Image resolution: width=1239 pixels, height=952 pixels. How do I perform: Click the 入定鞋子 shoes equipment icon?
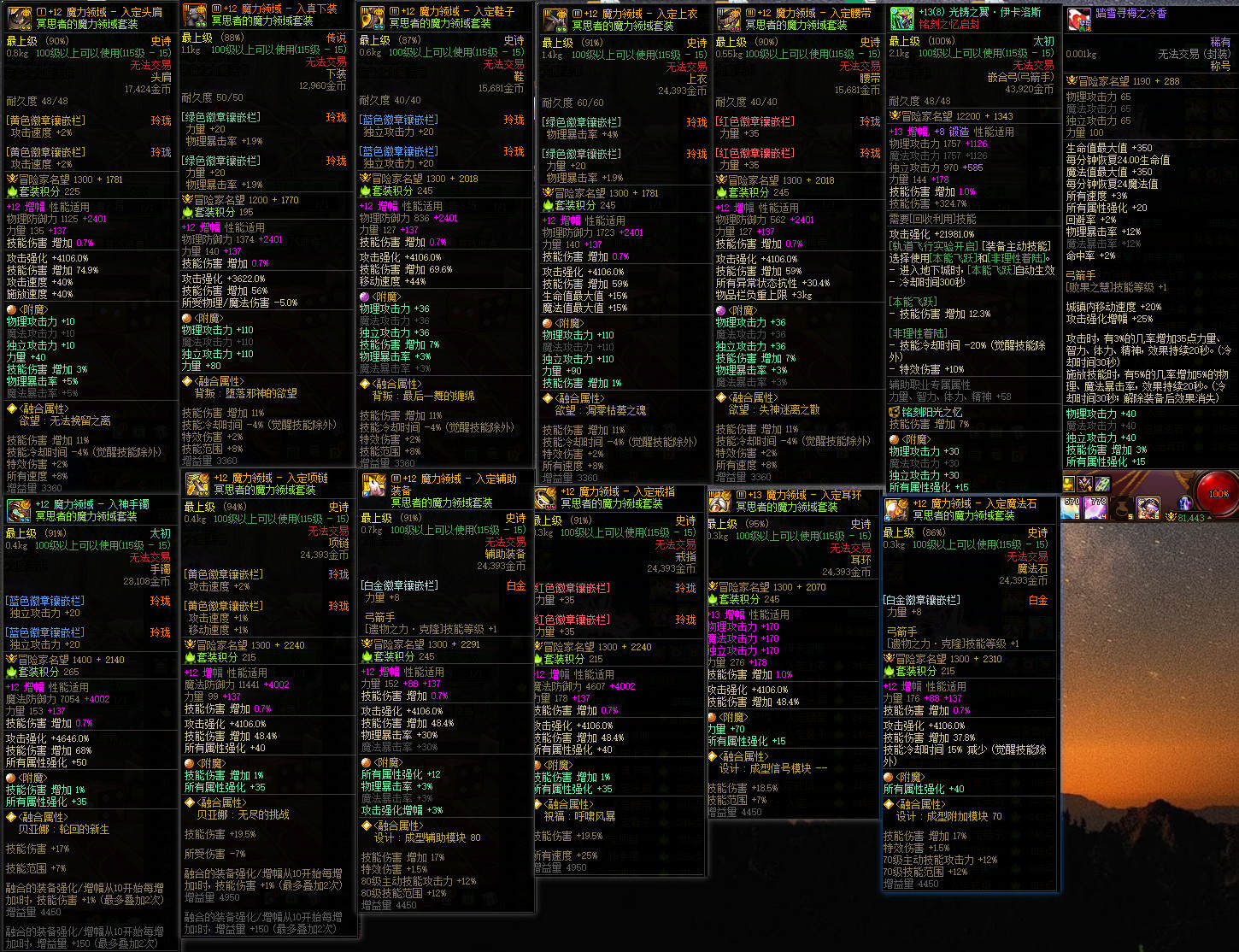tap(372, 16)
